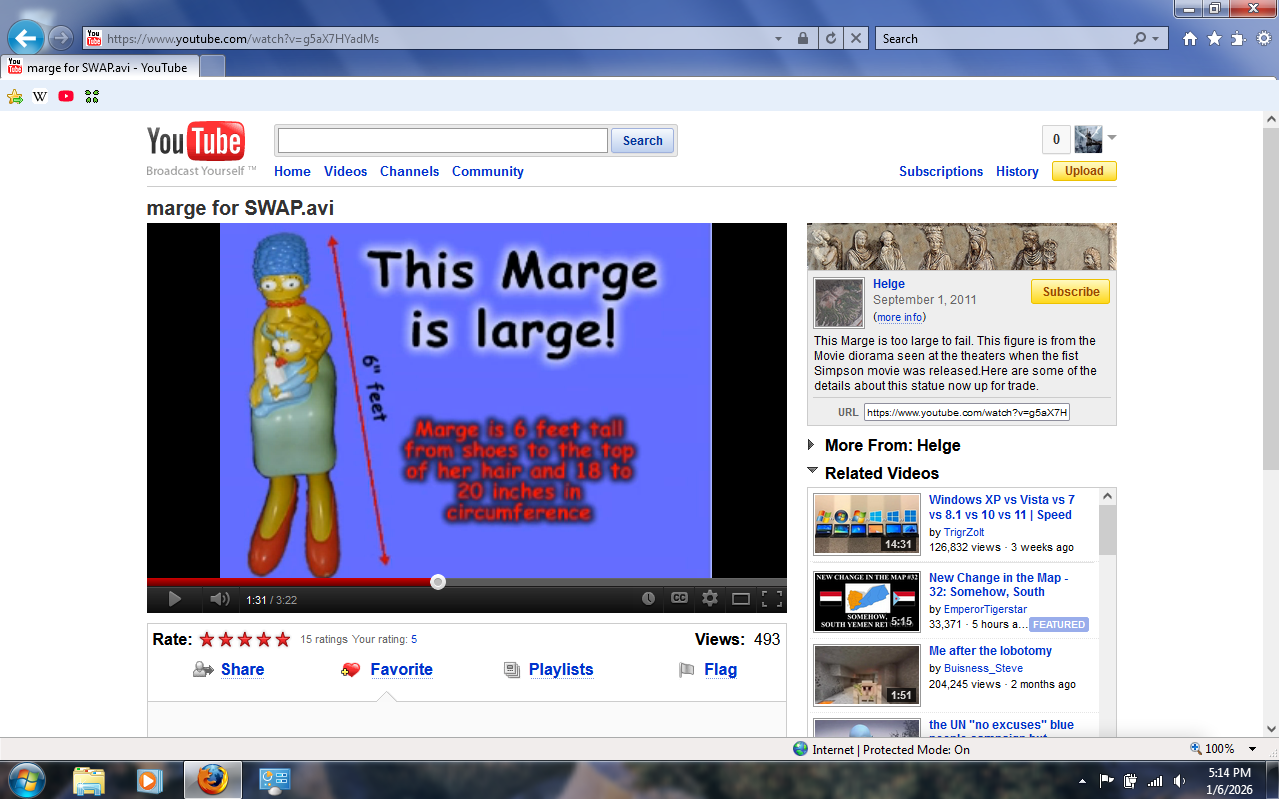Screen dimensions: 1279x799
Task: Click the Wikipedia W bookmark
Action: point(40,96)
